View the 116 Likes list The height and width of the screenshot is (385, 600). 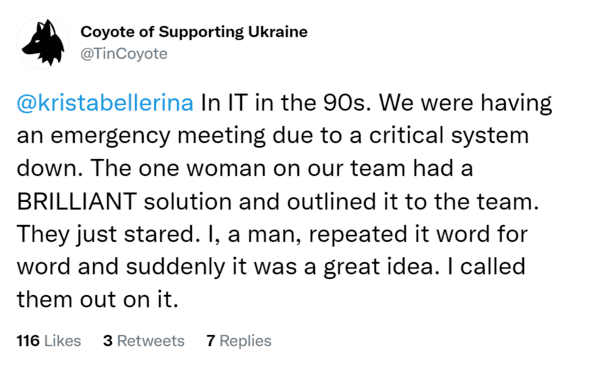(49, 341)
